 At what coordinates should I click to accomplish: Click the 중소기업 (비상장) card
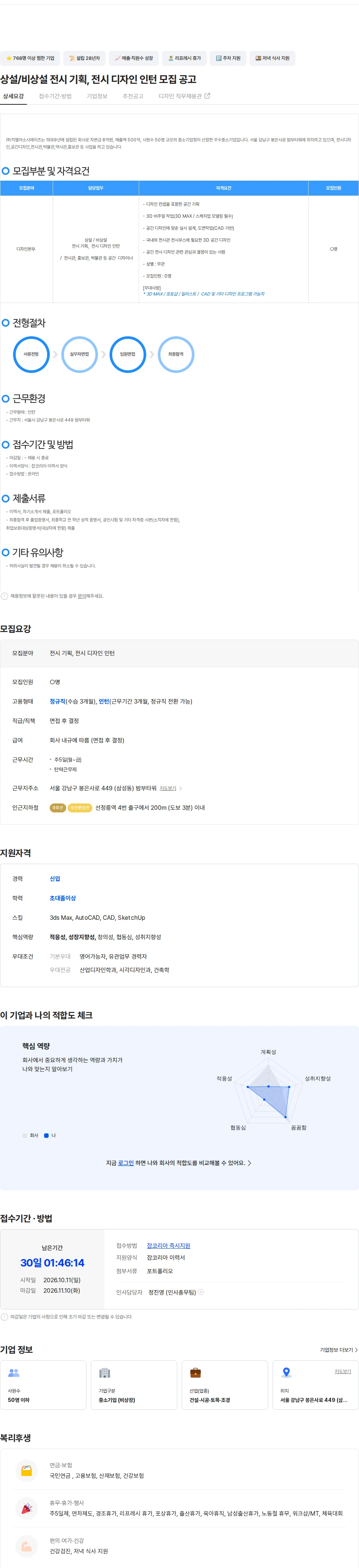[x=134, y=1385]
